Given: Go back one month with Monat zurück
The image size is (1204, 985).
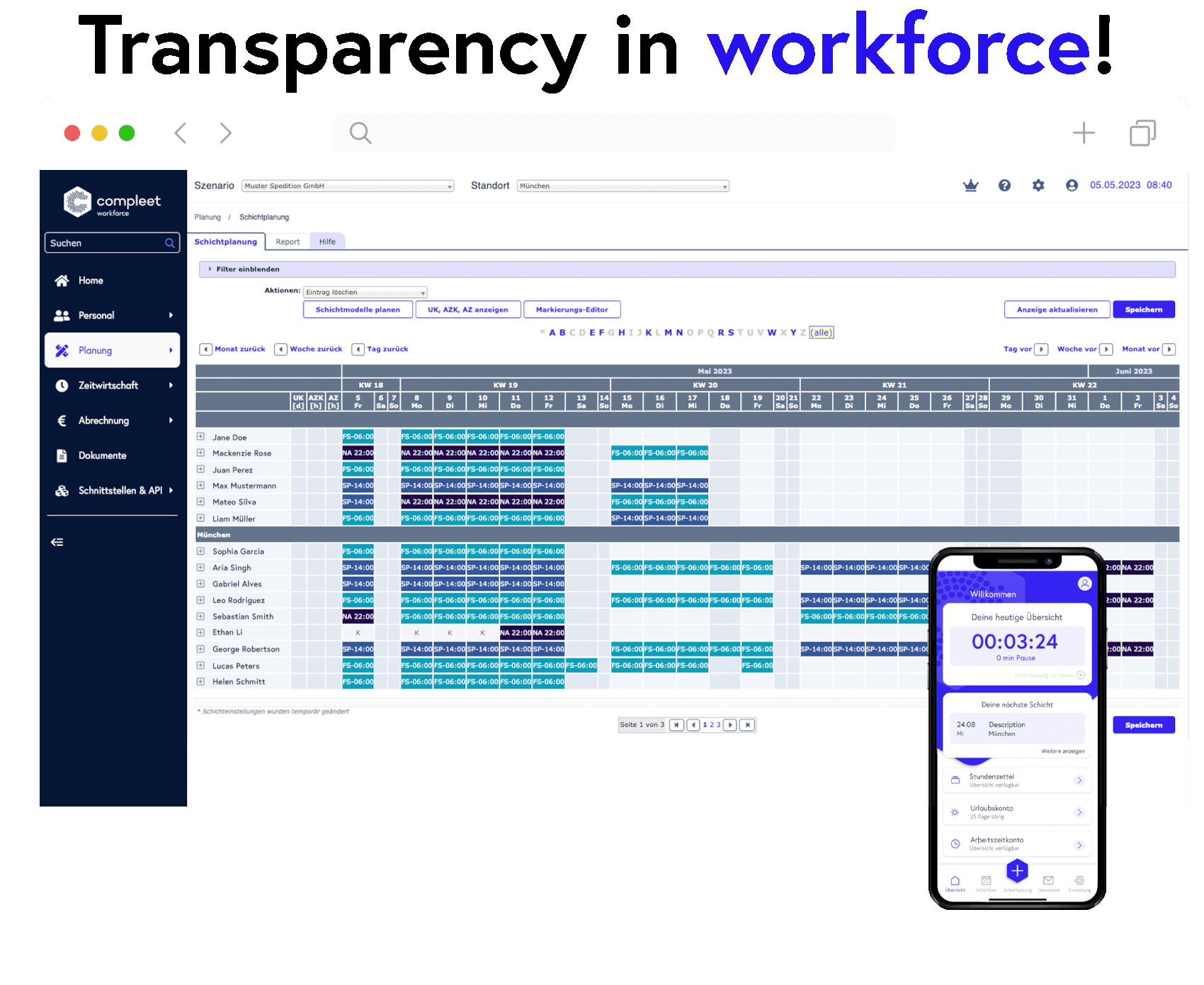Looking at the screenshot, I should pos(233,349).
